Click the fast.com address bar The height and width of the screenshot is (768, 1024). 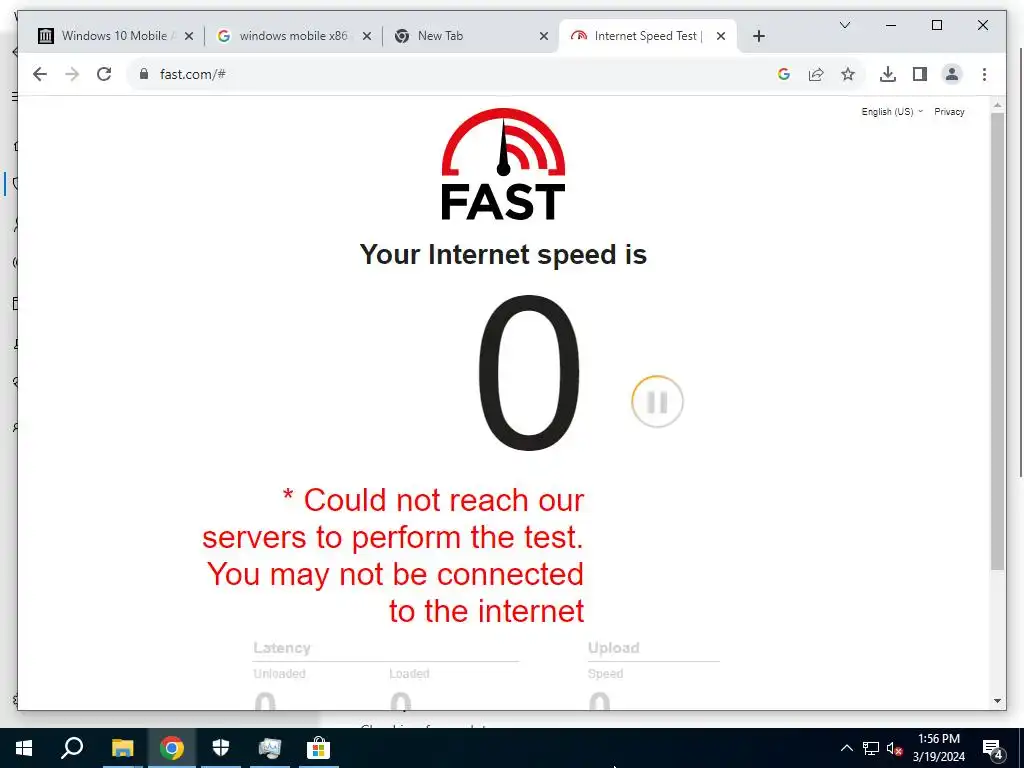[457, 74]
